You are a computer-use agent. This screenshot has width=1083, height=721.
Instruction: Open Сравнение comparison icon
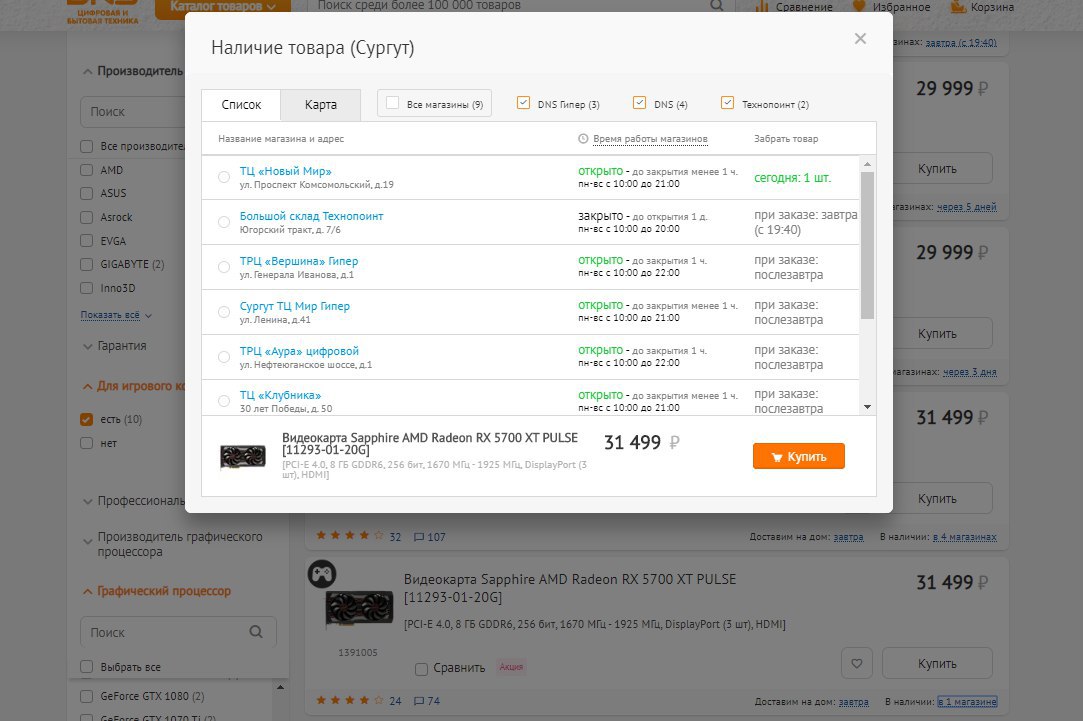[762, 7]
